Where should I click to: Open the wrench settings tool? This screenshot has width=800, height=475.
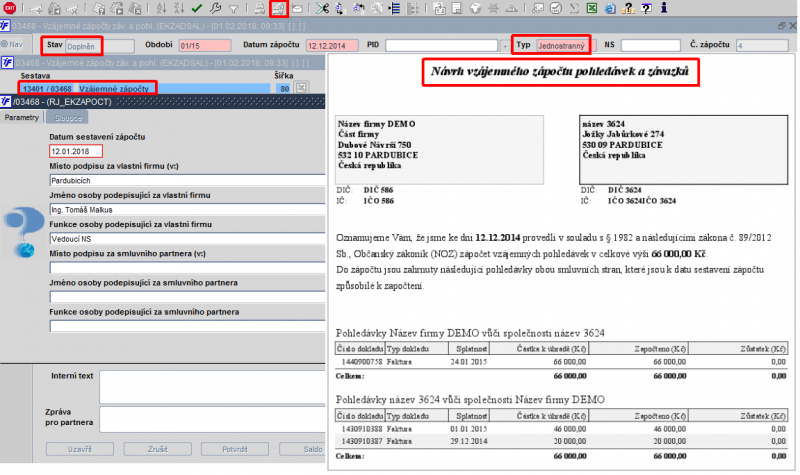tap(215, 8)
